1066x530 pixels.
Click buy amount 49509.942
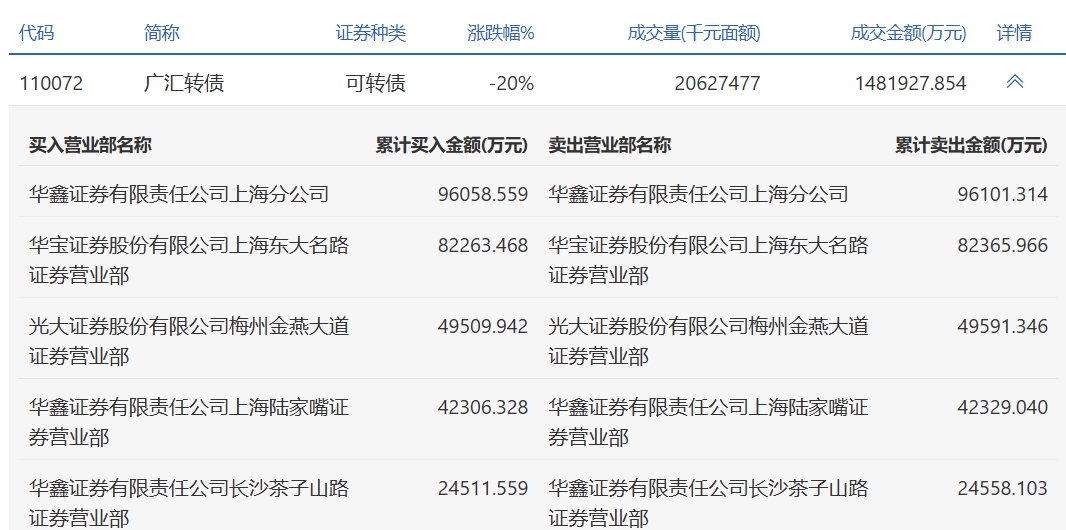point(482,326)
